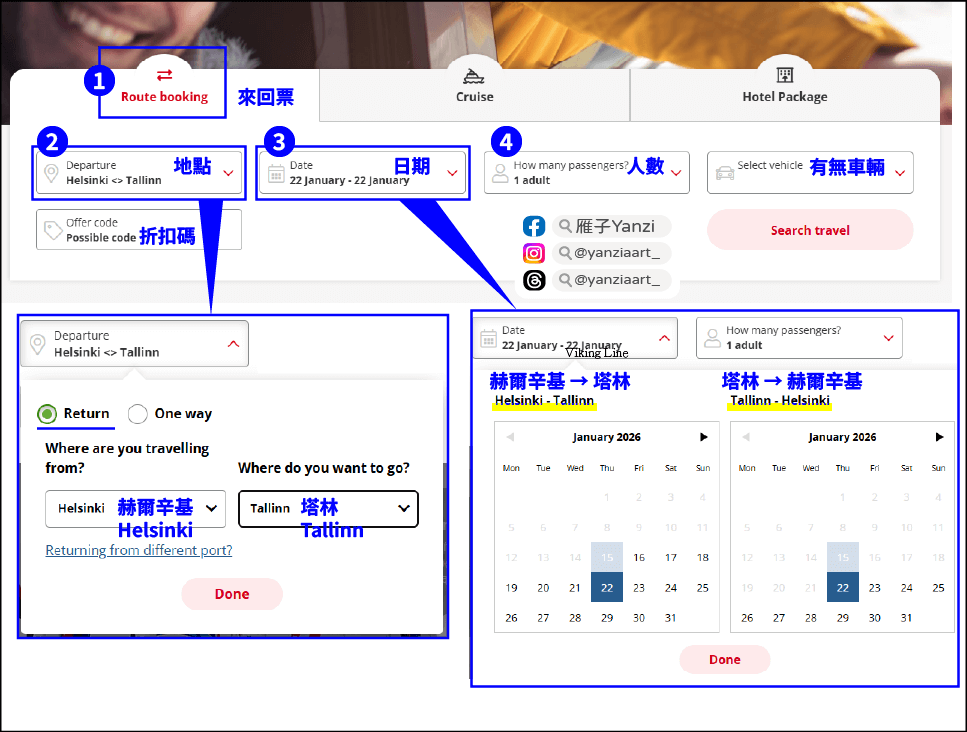
Task: Go to next month in Tallinn - Helsinki calendar
Action: click(939, 437)
